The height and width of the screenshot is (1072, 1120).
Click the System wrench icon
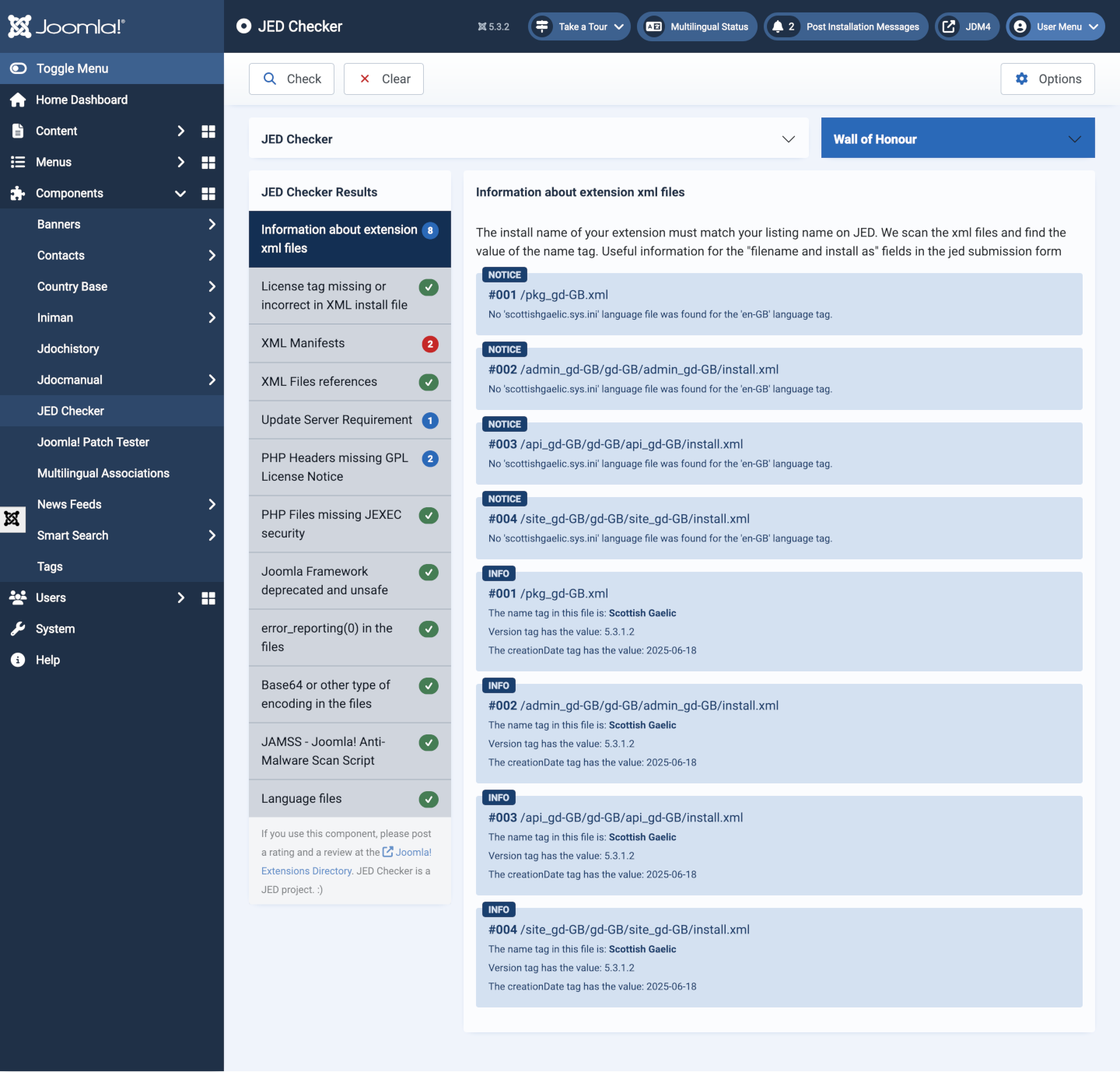point(18,629)
